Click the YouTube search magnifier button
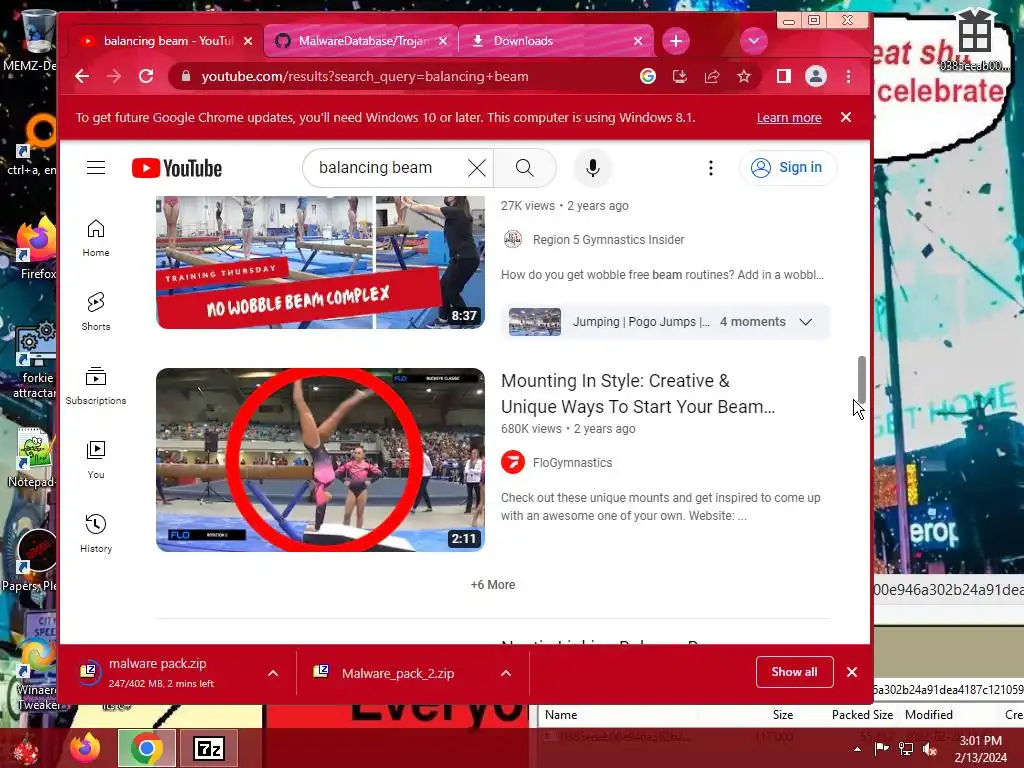The width and height of the screenshot is (1024, 768). pyautogui.click(x=524, y=168)
